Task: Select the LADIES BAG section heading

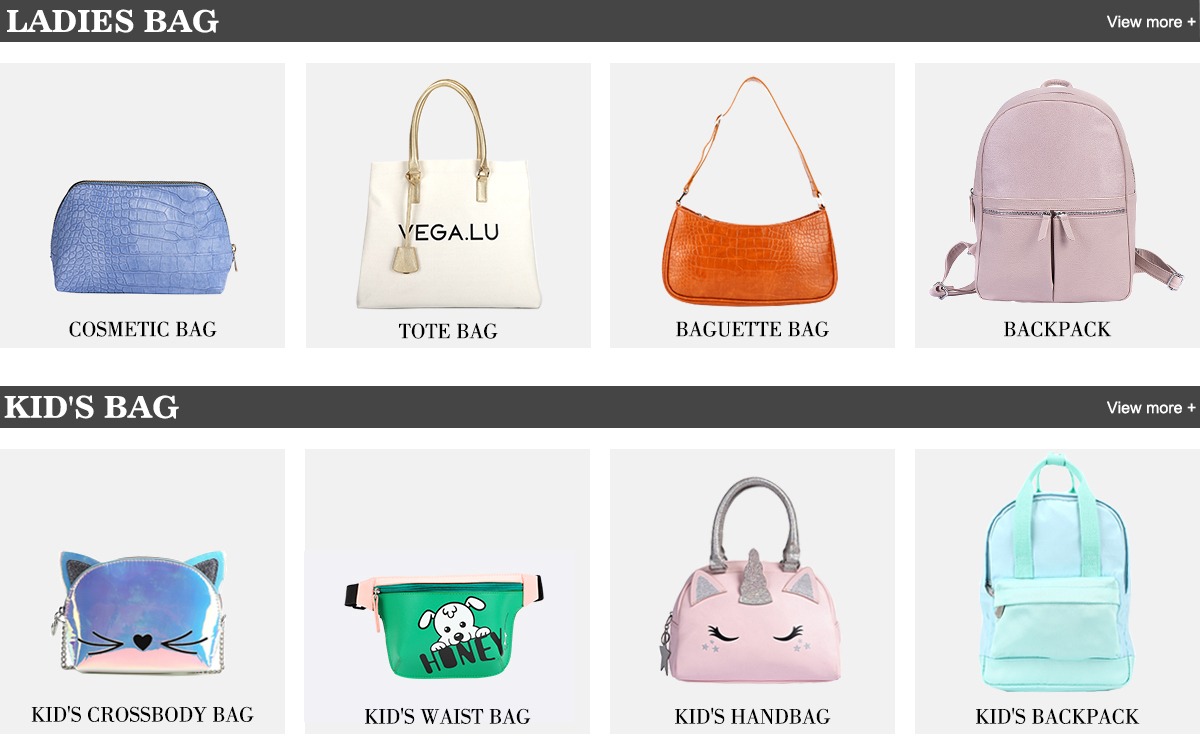Action: 112,22
